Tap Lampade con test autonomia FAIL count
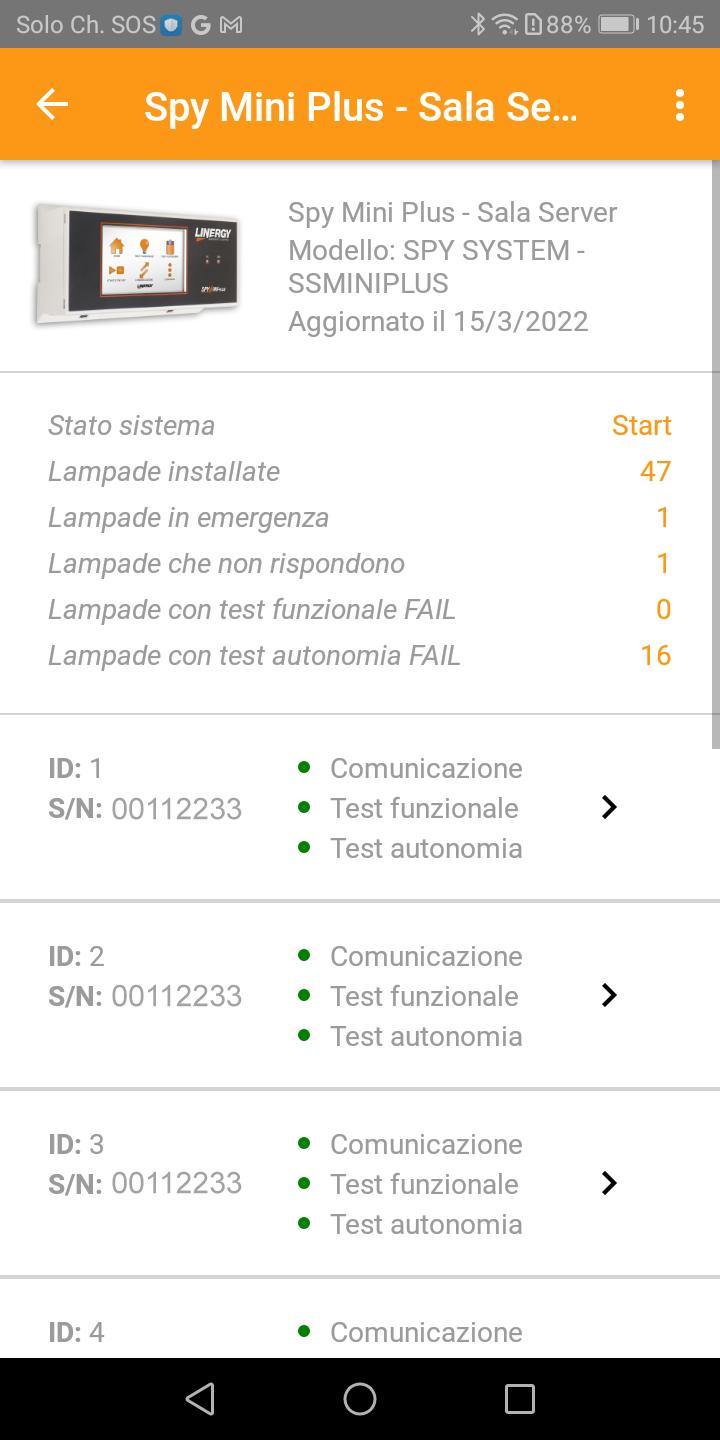The image size is (720, 1440). point(655,655)
